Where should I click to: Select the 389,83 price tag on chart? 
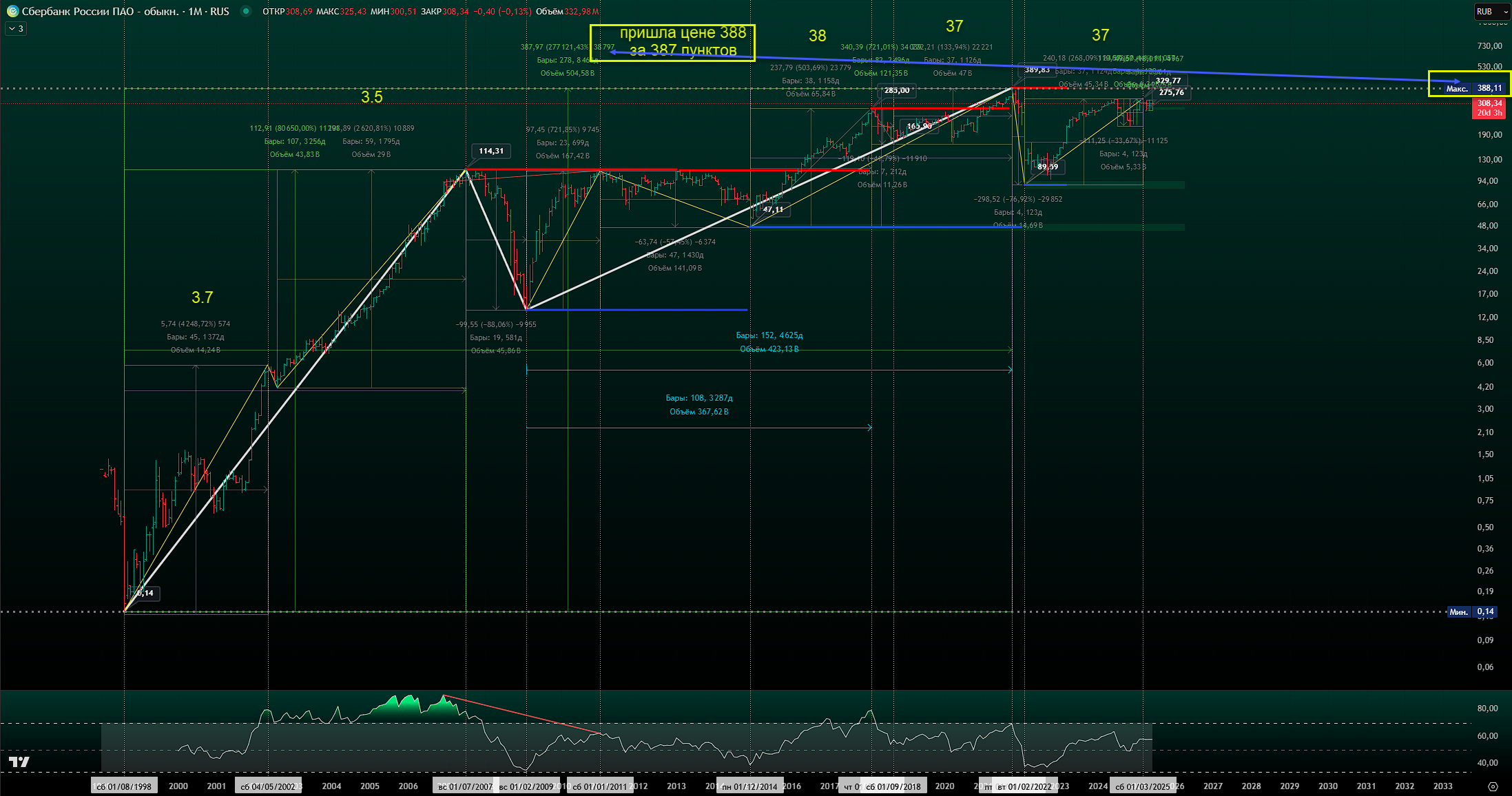(x=1037, y=70)
